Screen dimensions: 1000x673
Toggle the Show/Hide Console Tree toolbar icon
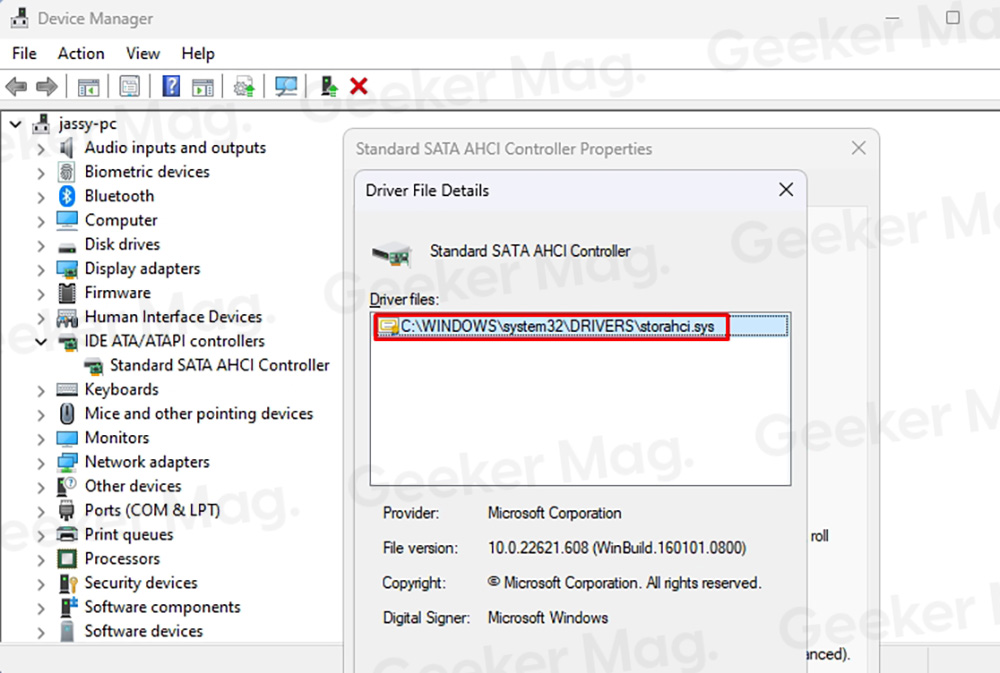(88, 87)
